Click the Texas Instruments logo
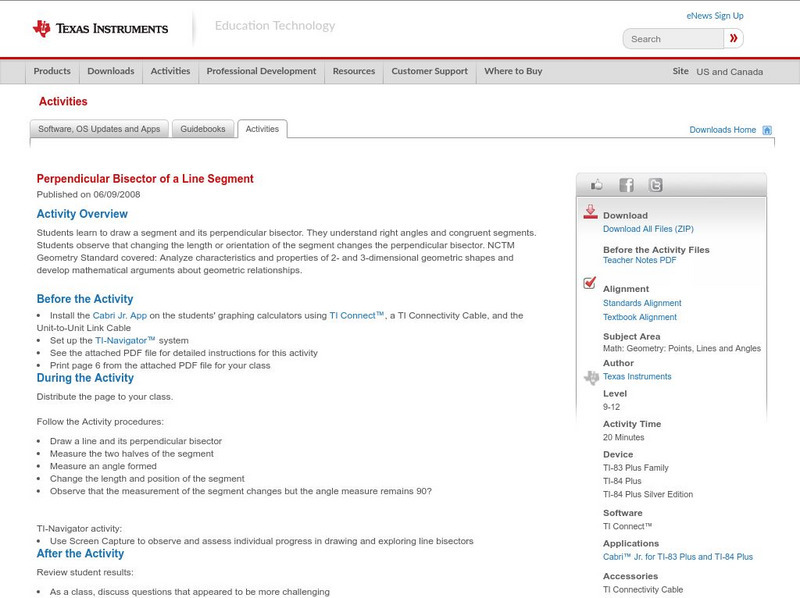The image size is (800, 598). (x=101, y=29)
